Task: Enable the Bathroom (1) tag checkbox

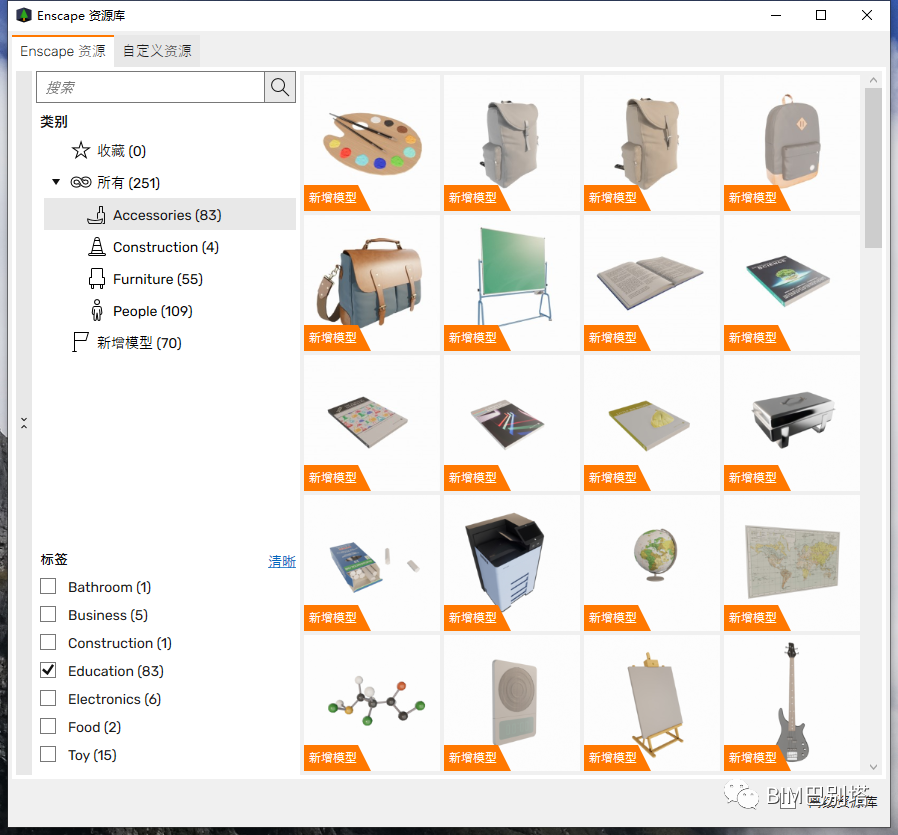Action: pos(48,586)
